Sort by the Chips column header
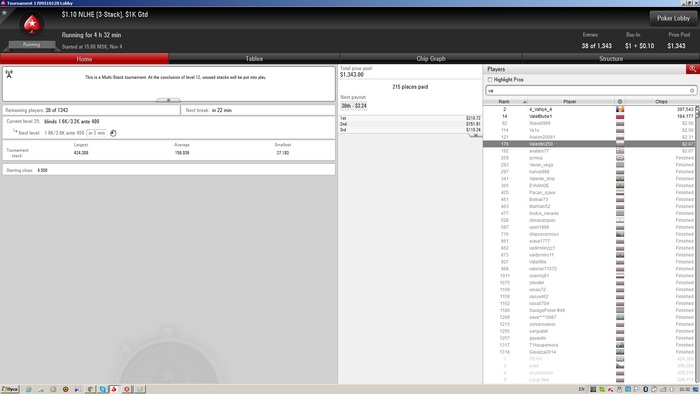 (x=661, y=102)
